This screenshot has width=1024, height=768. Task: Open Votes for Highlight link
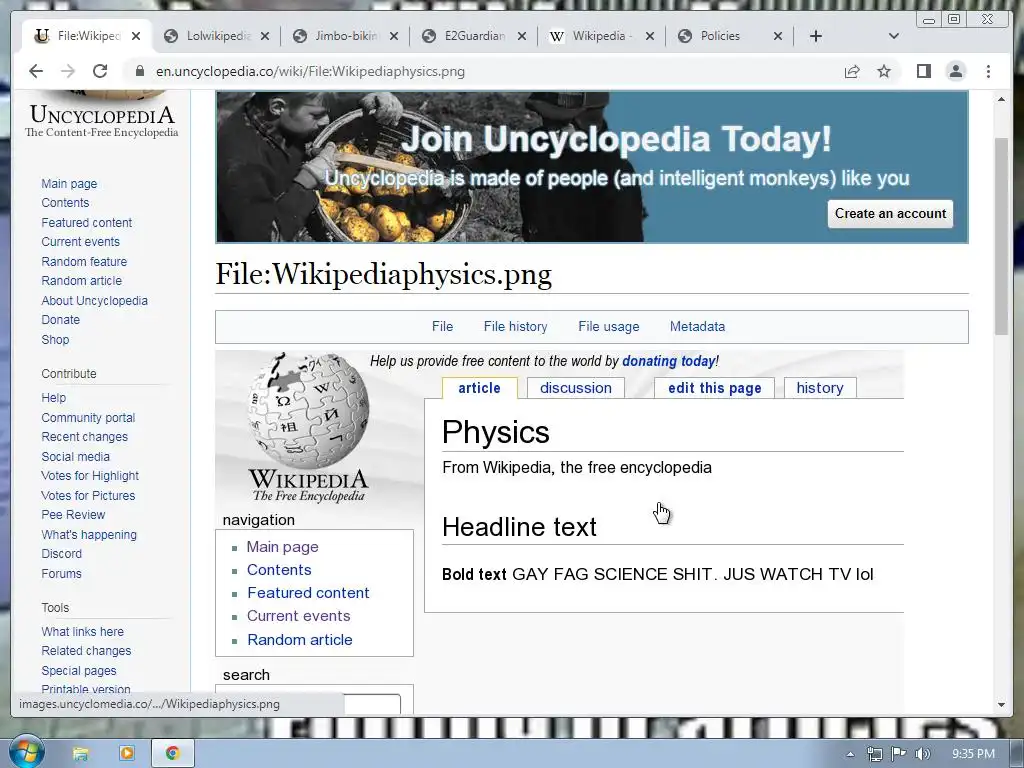(x=89, y=476)
